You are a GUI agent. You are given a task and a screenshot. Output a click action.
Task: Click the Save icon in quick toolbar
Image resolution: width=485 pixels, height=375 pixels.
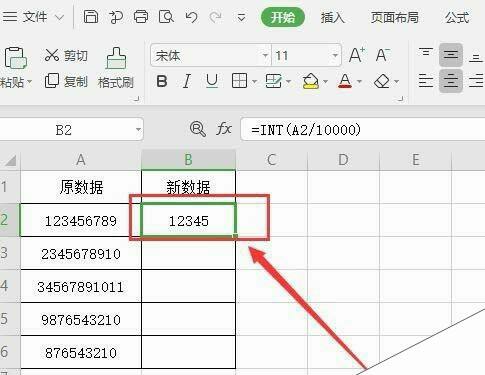point(91,17)
